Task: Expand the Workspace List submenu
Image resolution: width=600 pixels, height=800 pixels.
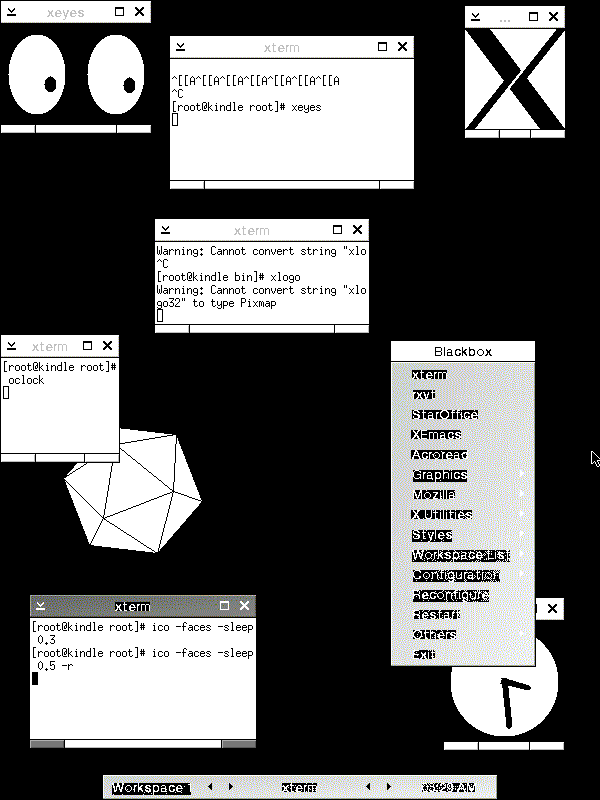Action: coord(463,555)
